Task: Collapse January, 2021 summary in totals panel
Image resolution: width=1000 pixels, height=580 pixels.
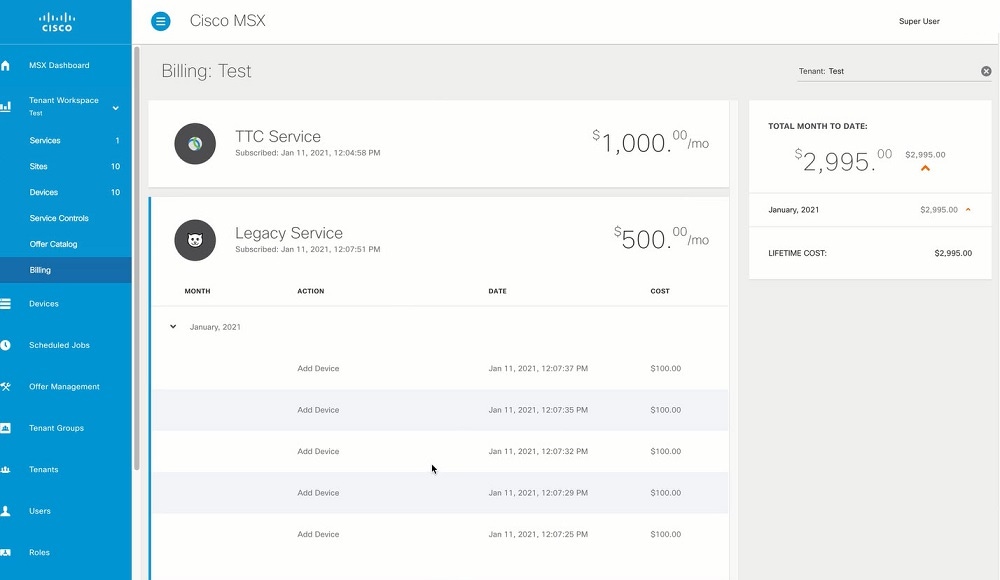Action: [x=968, y=209]
